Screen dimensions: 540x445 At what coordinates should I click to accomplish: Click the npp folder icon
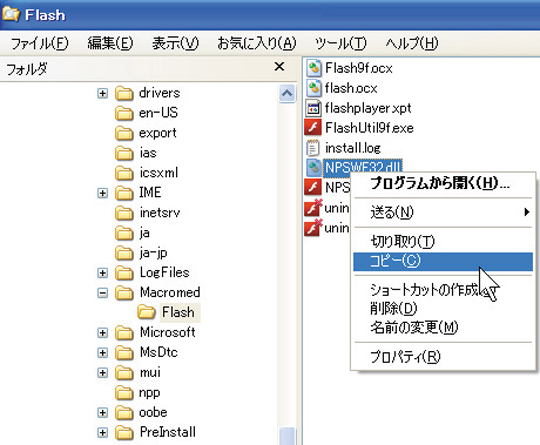[x=124, y=393]
